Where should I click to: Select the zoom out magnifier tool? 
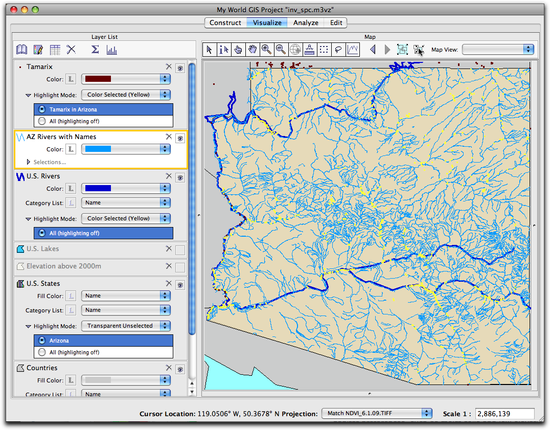[281, 49]
